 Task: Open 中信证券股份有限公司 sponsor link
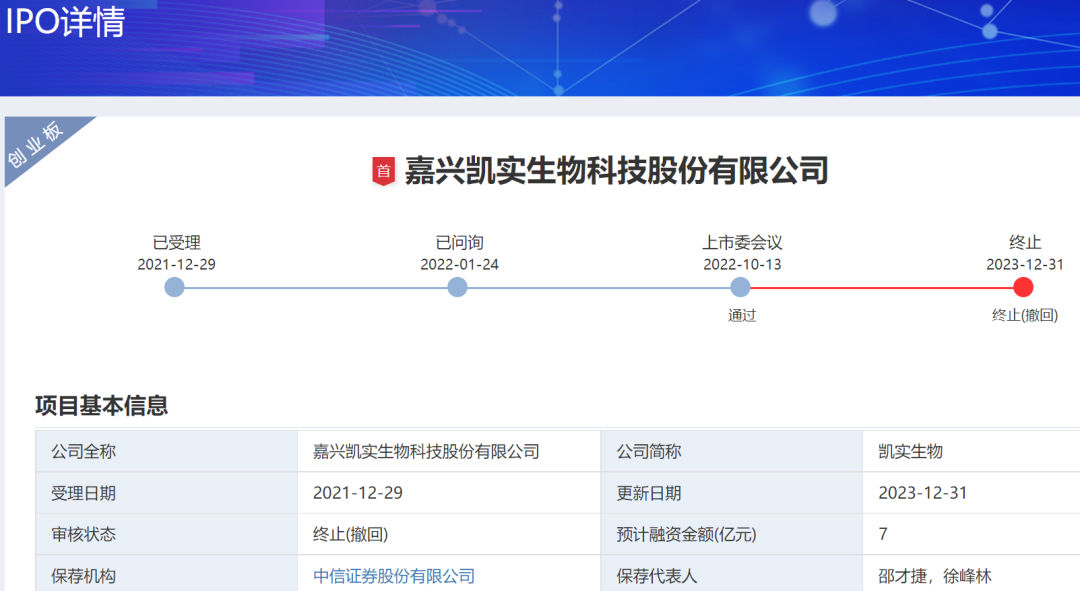pos(394,576)
